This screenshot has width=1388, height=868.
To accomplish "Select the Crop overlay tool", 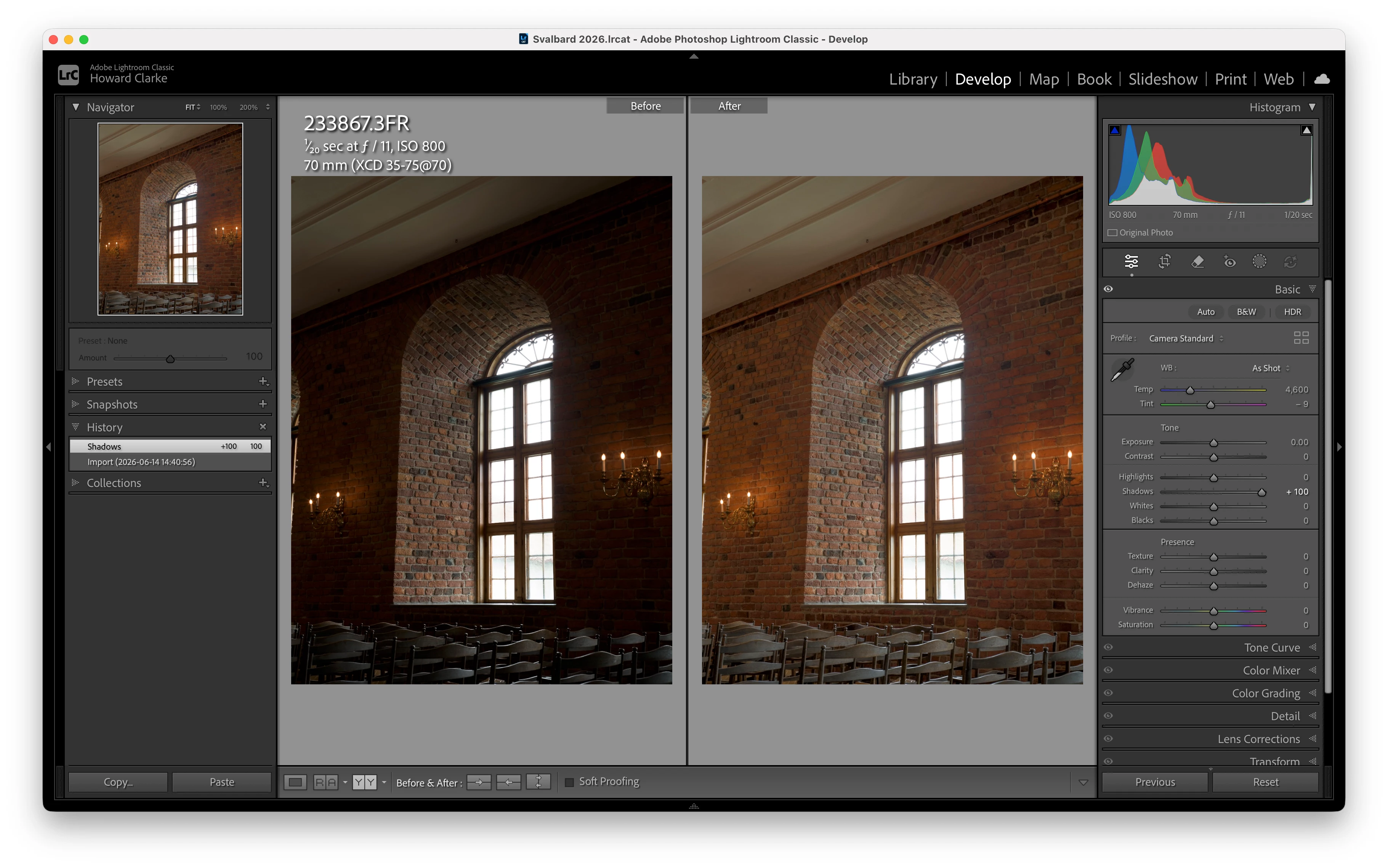I will click(1164, 262).
